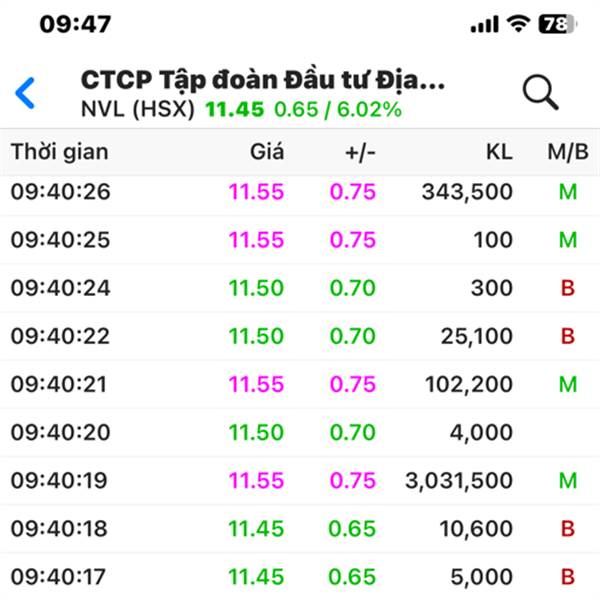Tap the Wi-Fi status icon
Screen dimensions: 600x600
point(518,24)
